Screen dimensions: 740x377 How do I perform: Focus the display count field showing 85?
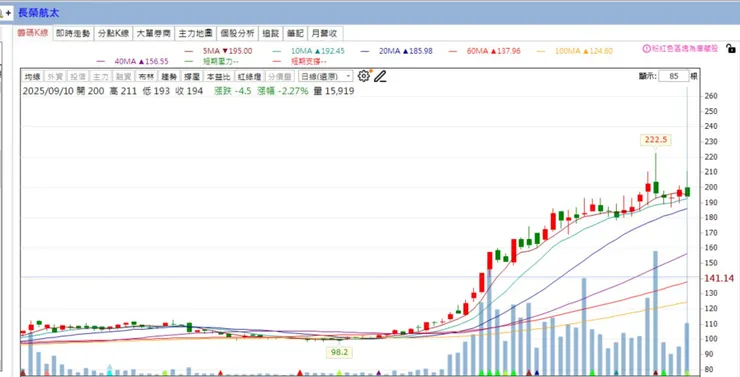point(674,76)
